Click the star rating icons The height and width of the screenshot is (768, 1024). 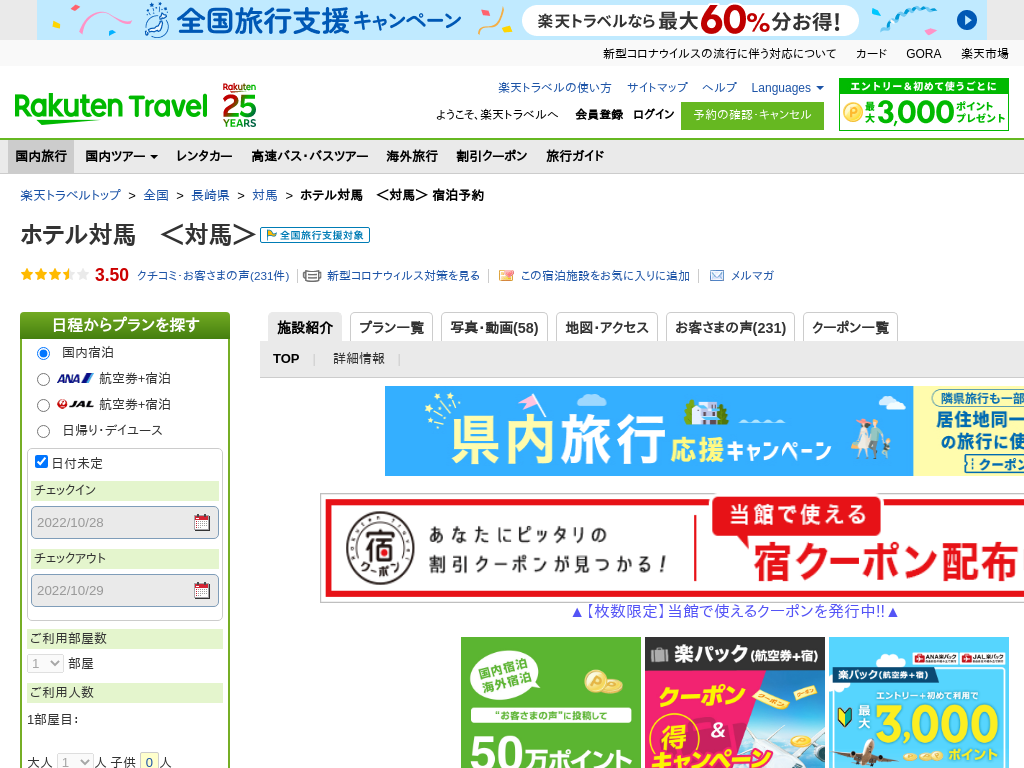tap(55, 275)
